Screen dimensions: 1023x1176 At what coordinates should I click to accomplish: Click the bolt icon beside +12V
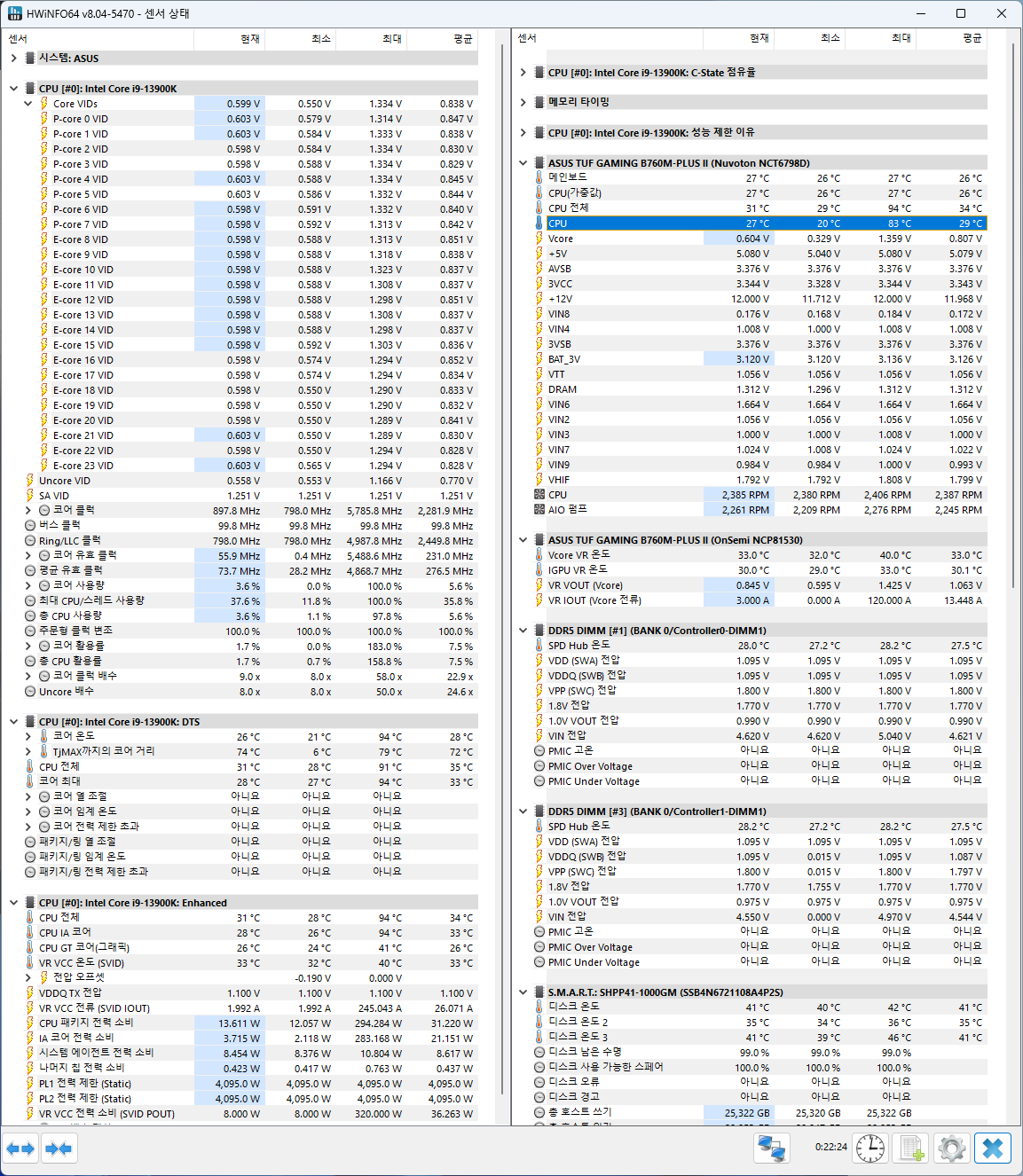[539, 298]
